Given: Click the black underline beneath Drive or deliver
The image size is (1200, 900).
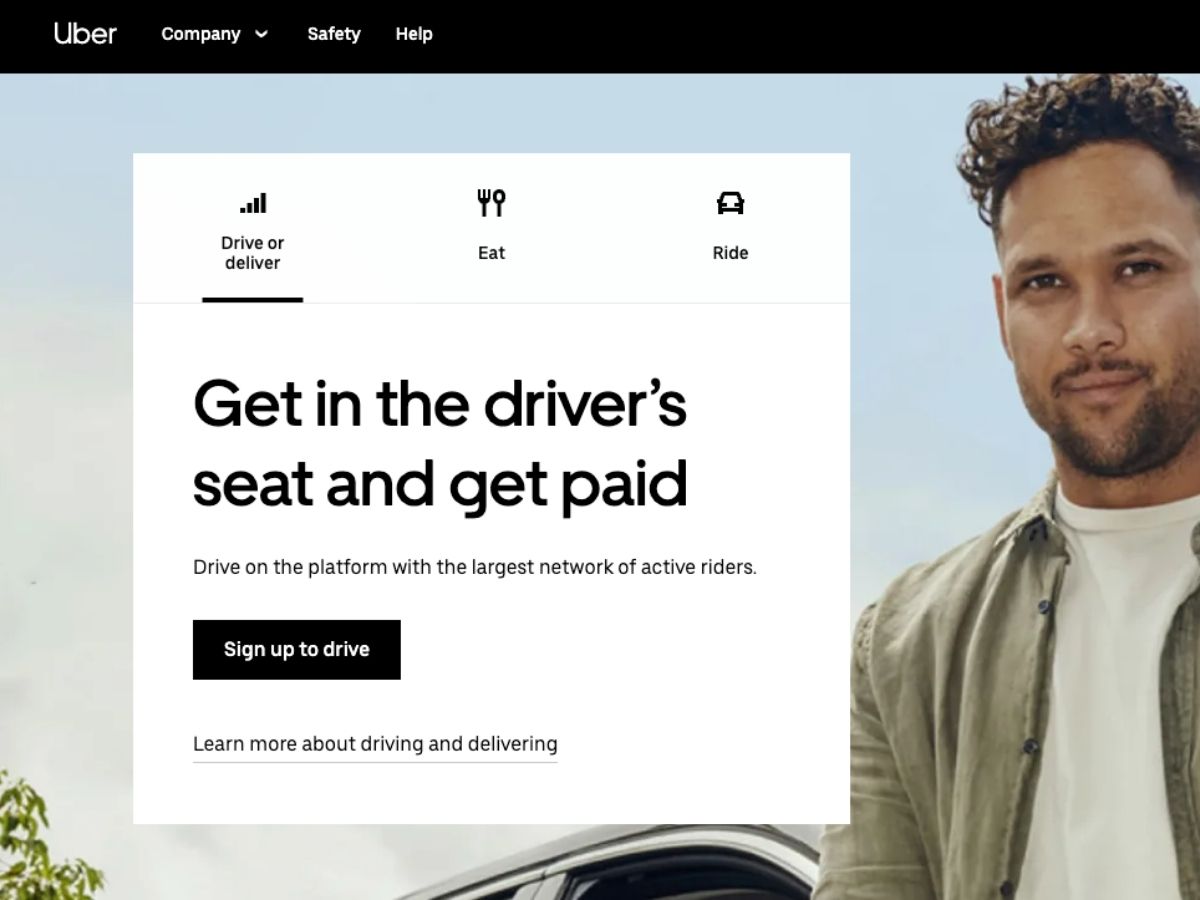Looking at the screenshot, I should (252, 300).
